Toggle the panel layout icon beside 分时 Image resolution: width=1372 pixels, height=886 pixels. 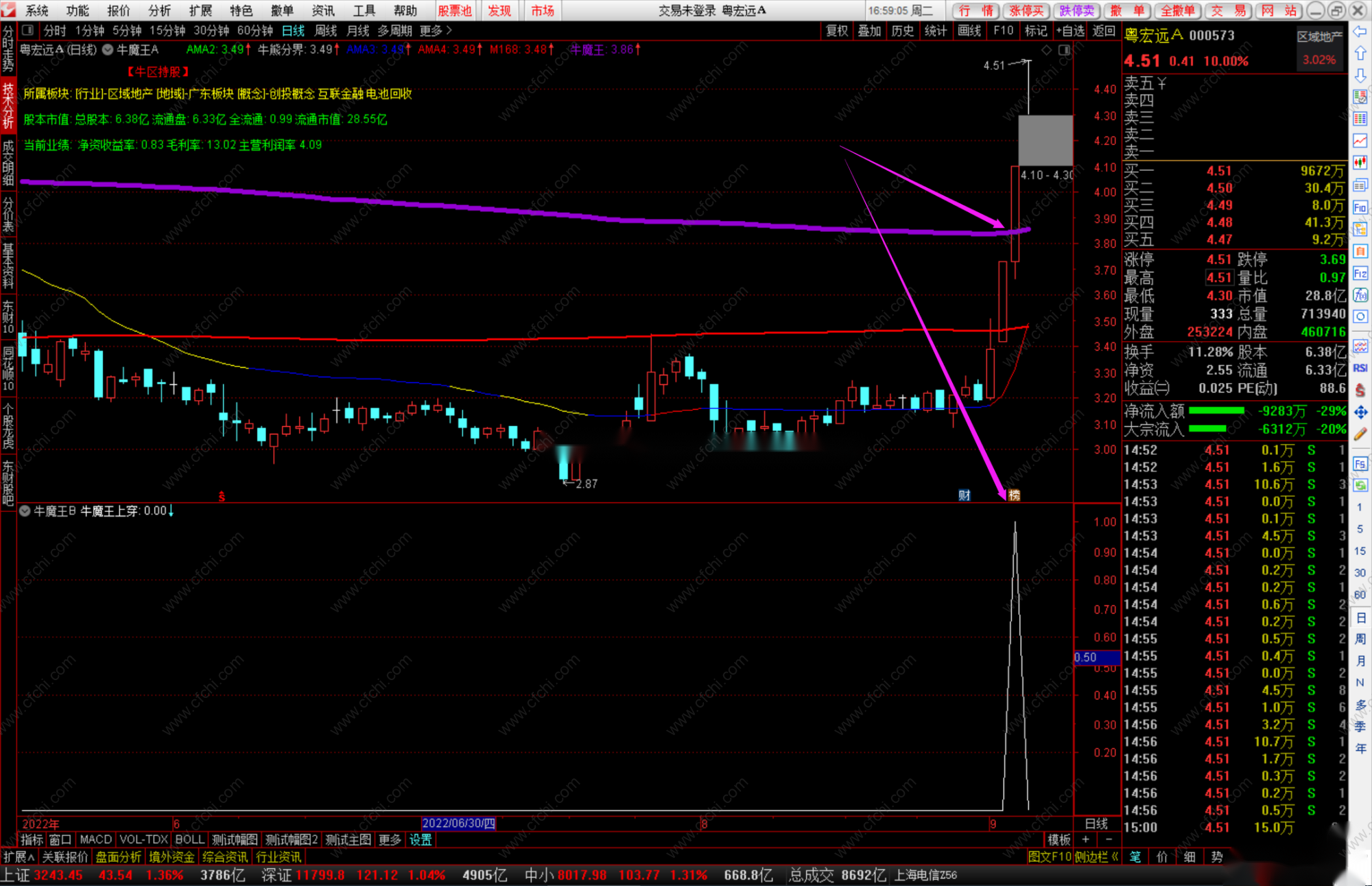[x=28, y=30]
